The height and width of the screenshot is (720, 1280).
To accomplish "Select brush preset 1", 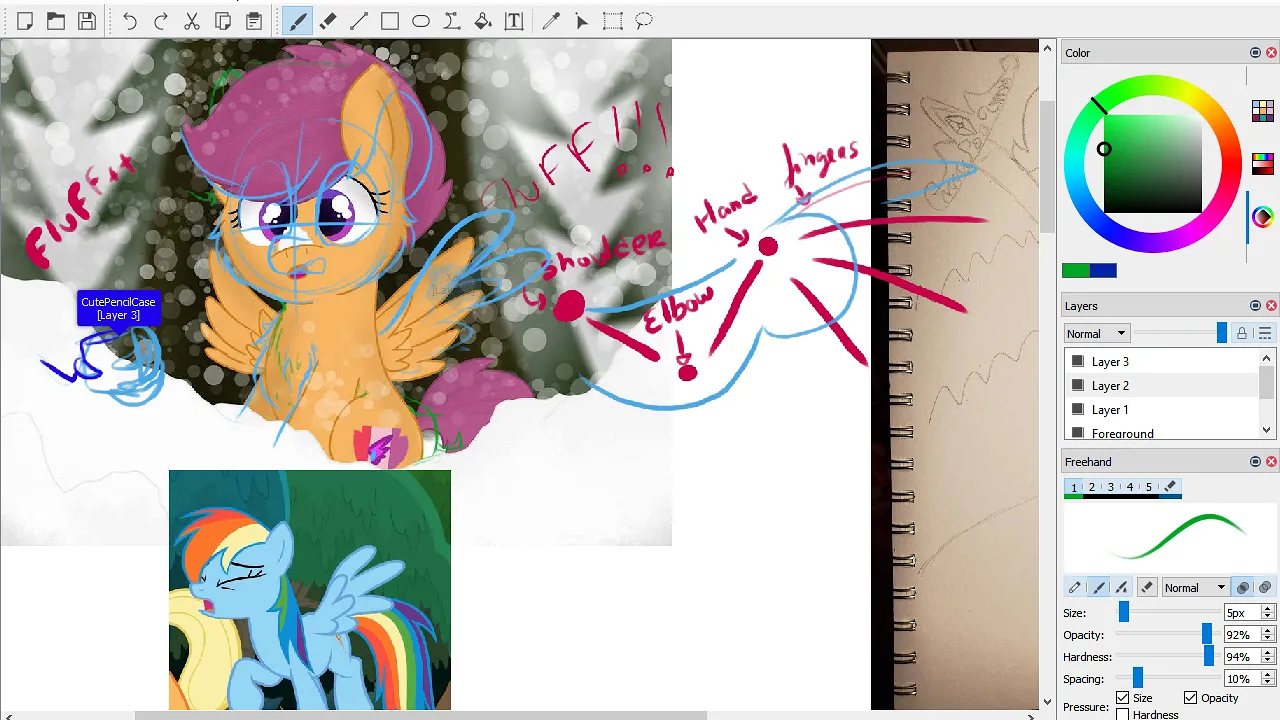I will tap(1074, 487).
